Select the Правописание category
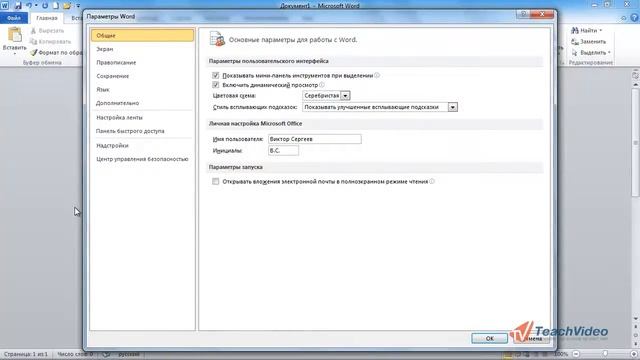 (x=142, y=62)
